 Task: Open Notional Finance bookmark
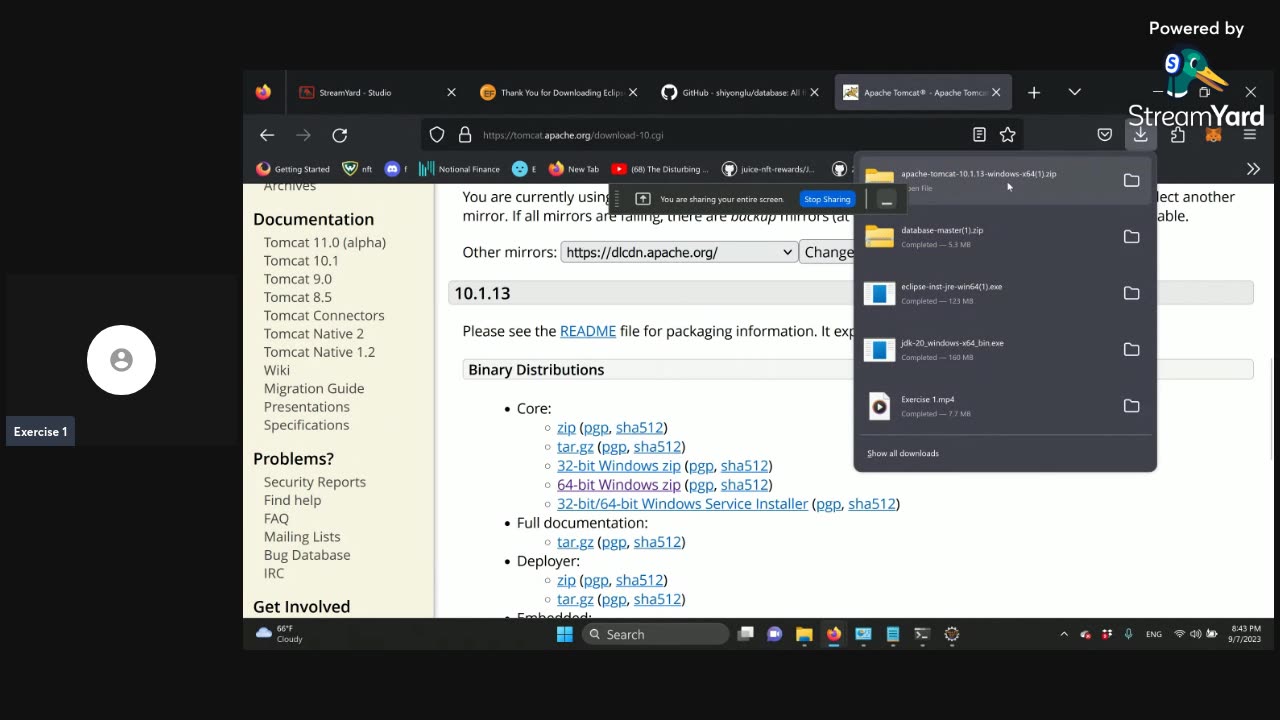459,169
